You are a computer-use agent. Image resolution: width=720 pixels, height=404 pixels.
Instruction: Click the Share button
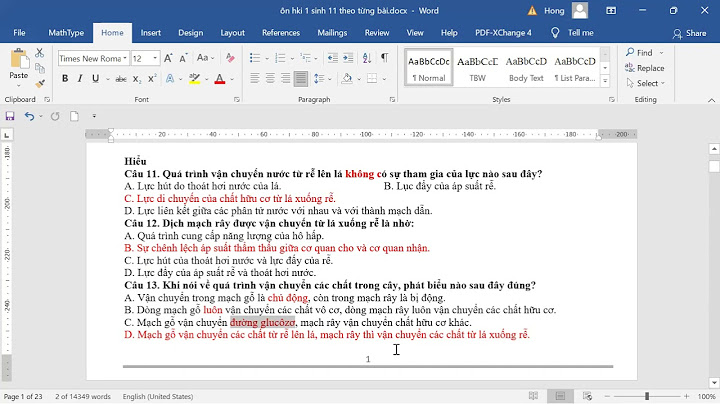coord(689,33)
